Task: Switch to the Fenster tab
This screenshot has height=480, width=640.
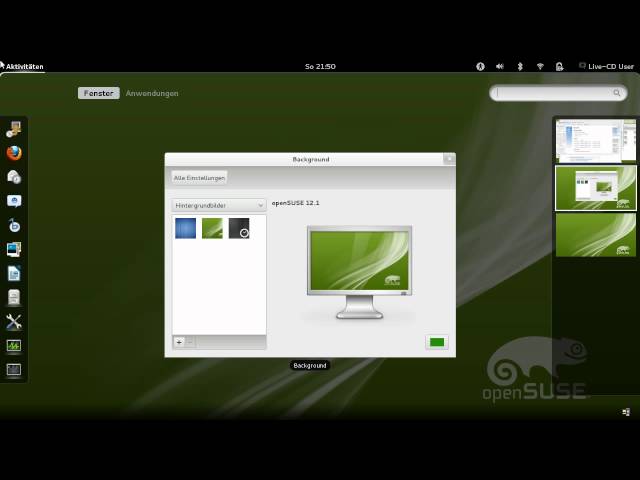Action: pyautogui.click(x=98, y=93)
